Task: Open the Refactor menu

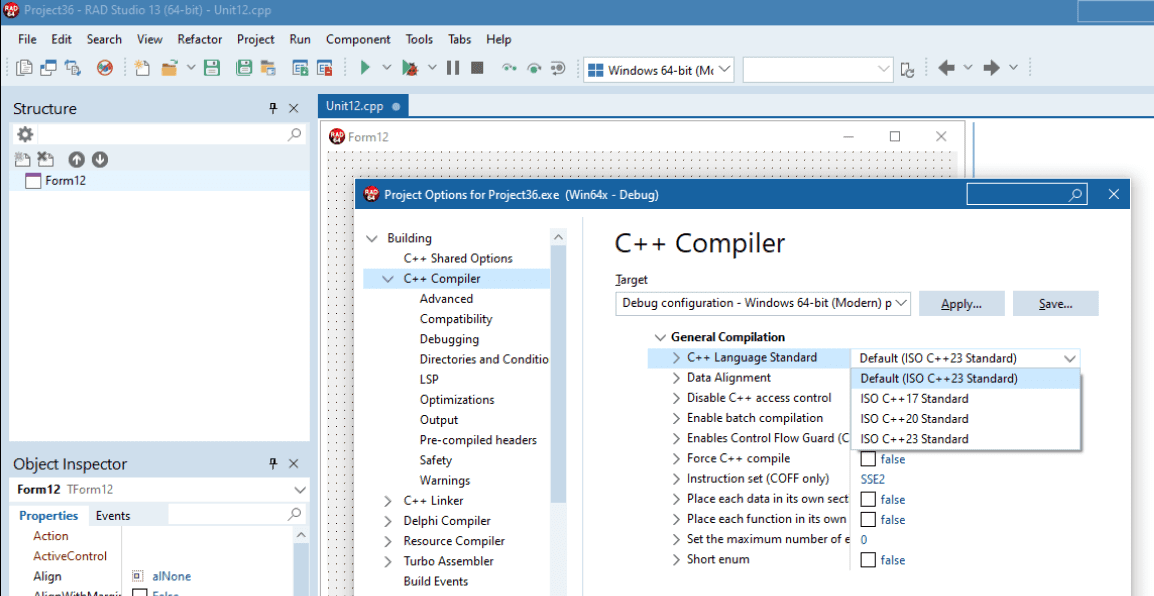Action: click(x=199, y=39)
